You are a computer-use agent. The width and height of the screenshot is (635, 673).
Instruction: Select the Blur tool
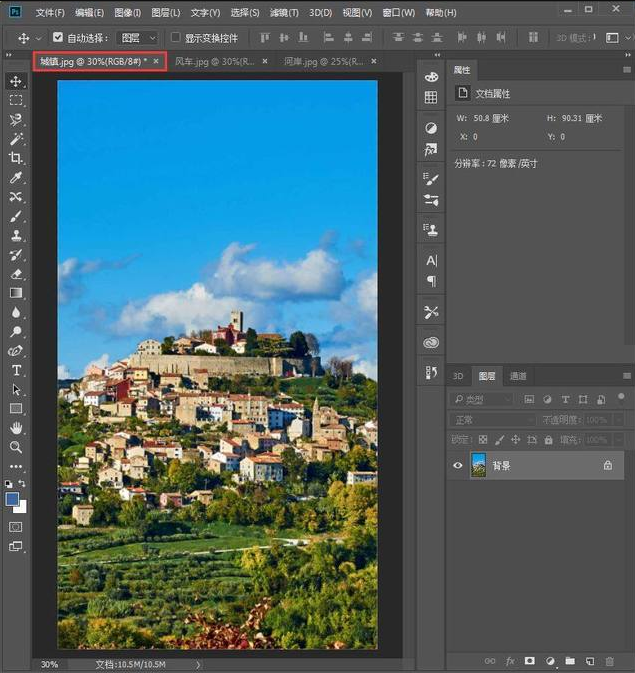(16, 312)
